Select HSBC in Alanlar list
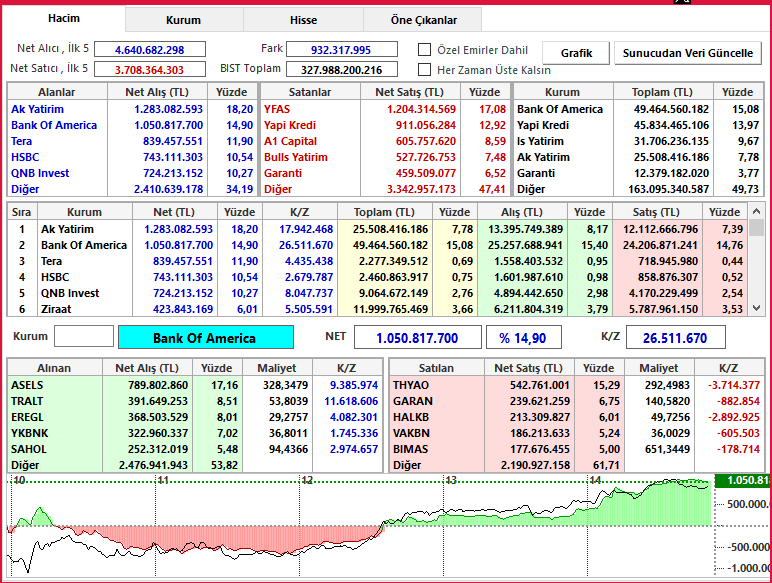The height and width of the screenshot is (583, 772). 25,157
